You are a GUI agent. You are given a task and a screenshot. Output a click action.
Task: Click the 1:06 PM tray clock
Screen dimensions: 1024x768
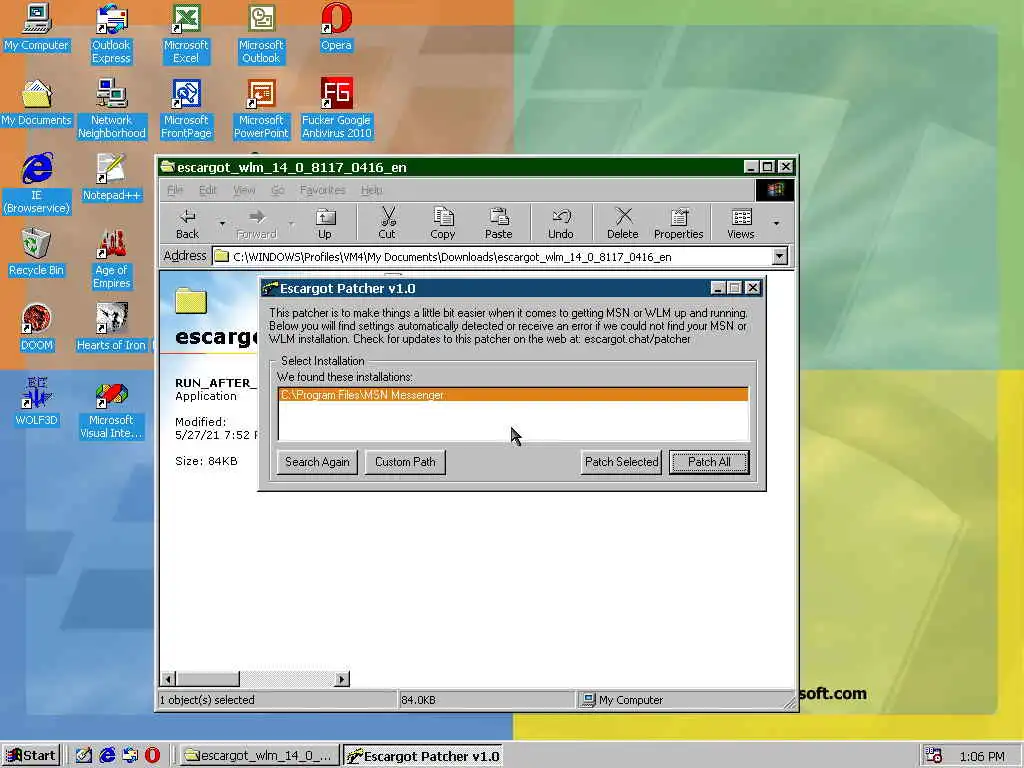[982, 756]
